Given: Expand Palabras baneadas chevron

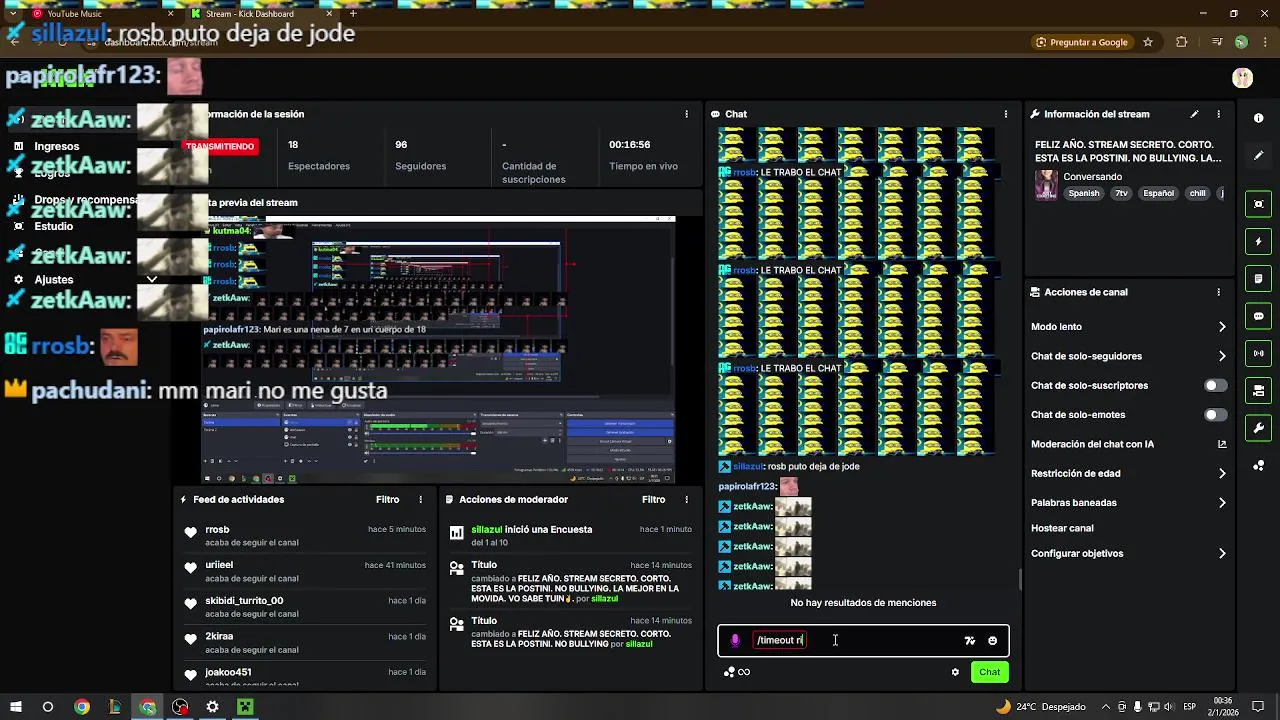Looking at the screenshot, I should pyautogui.click(x=1222, y=503).
